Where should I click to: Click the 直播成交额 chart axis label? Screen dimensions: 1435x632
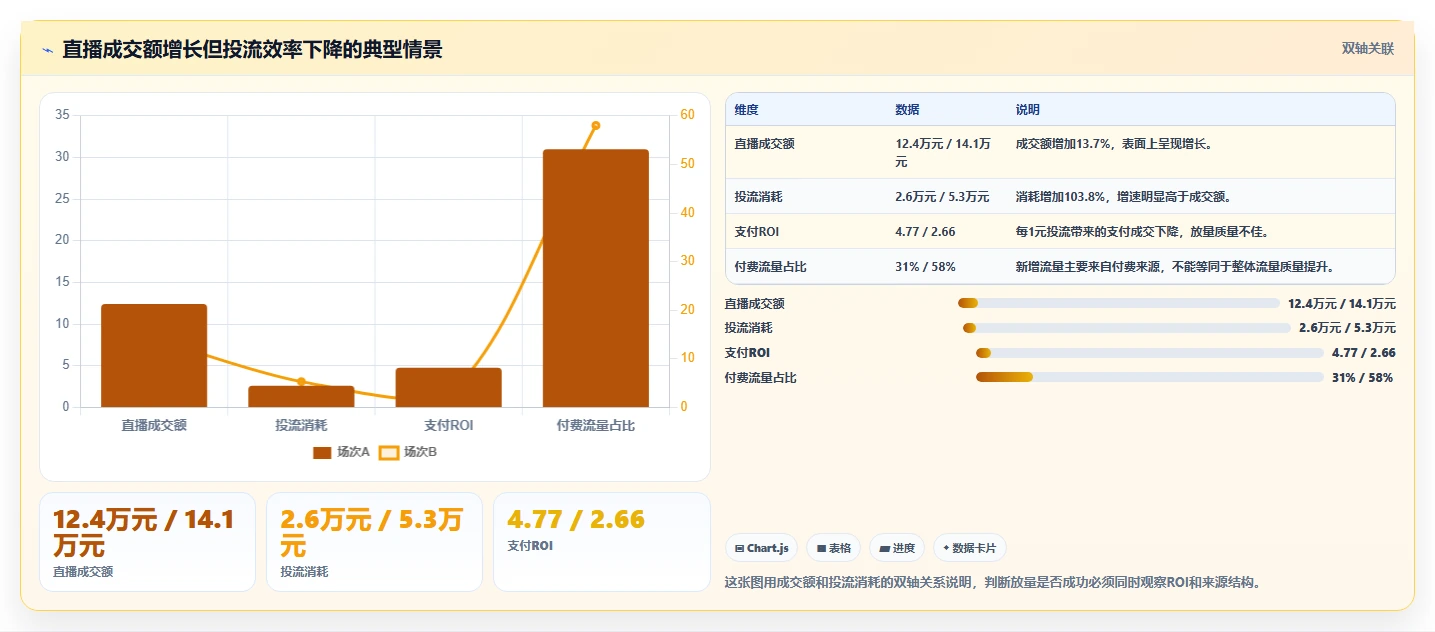coord(154,425)
